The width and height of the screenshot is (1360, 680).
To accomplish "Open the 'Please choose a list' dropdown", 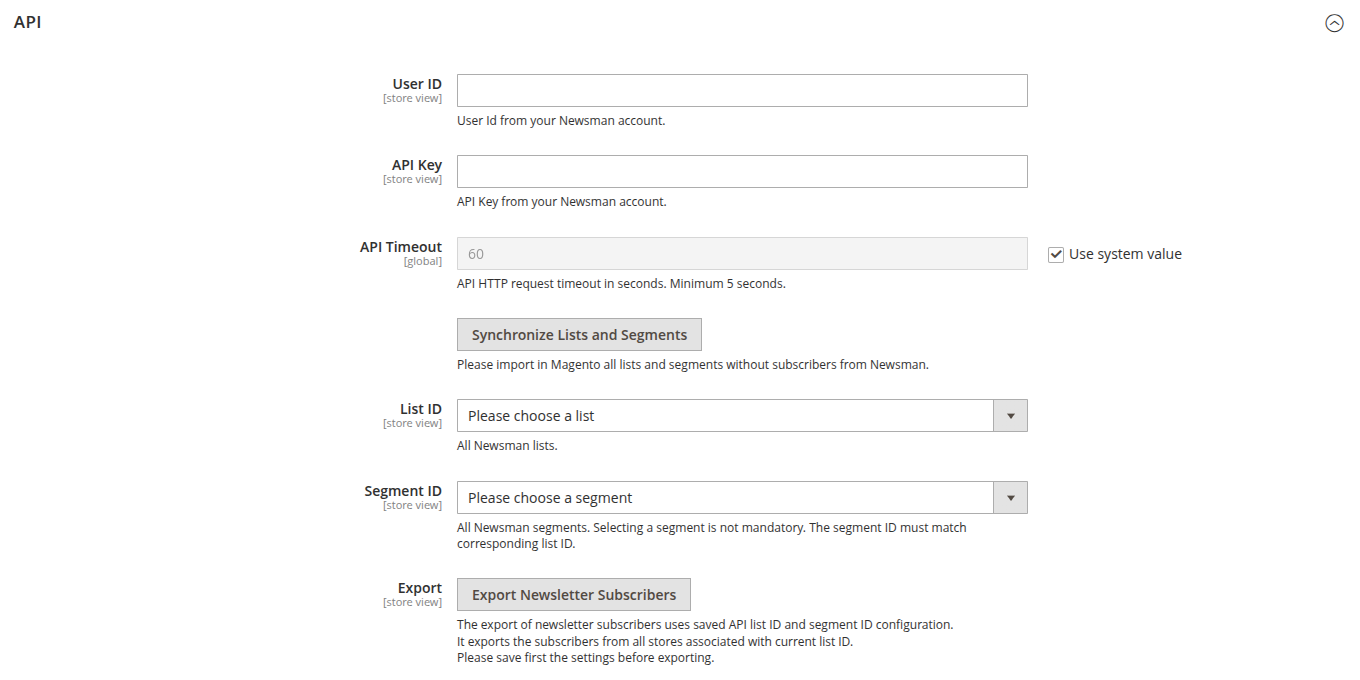I will coord(724,416).
